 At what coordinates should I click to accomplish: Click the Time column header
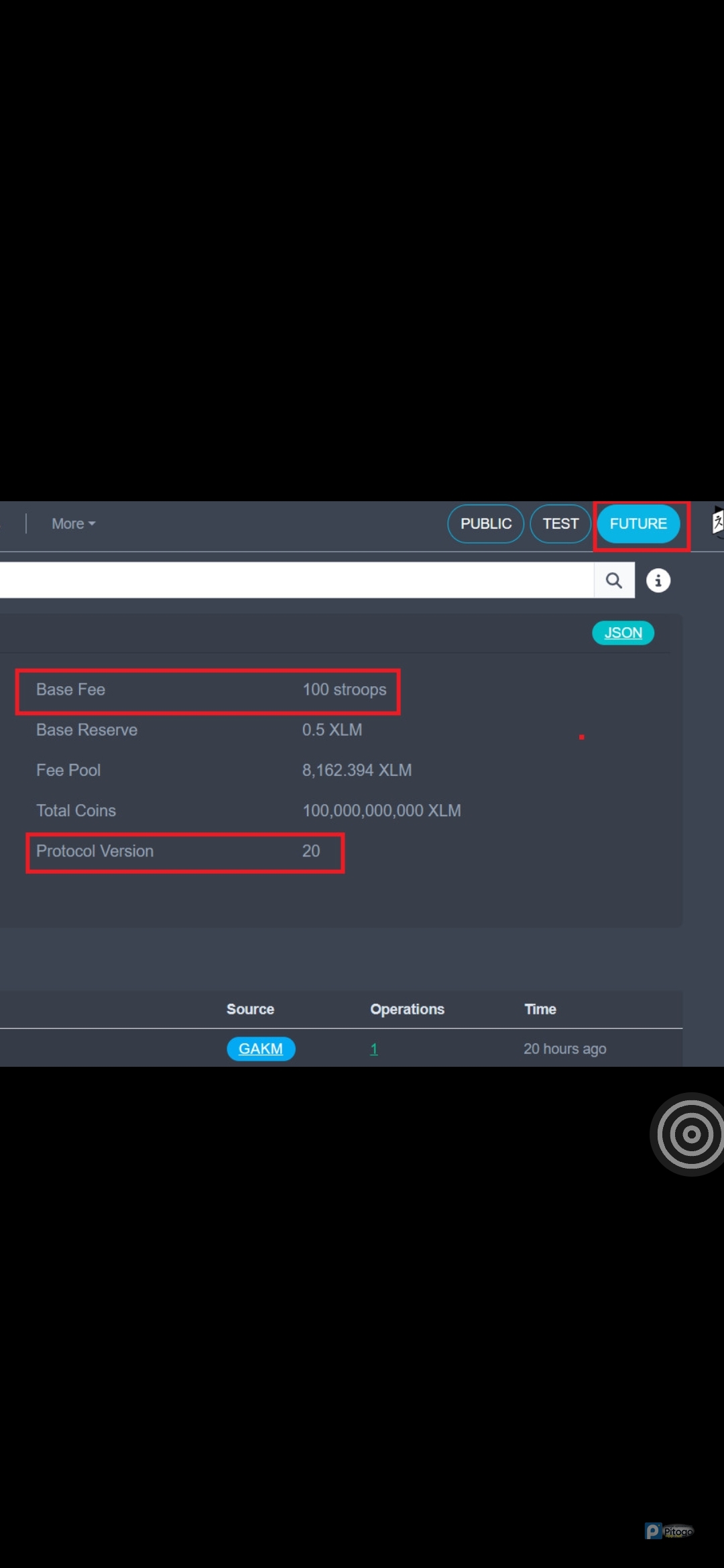(x=540, y=1009)
